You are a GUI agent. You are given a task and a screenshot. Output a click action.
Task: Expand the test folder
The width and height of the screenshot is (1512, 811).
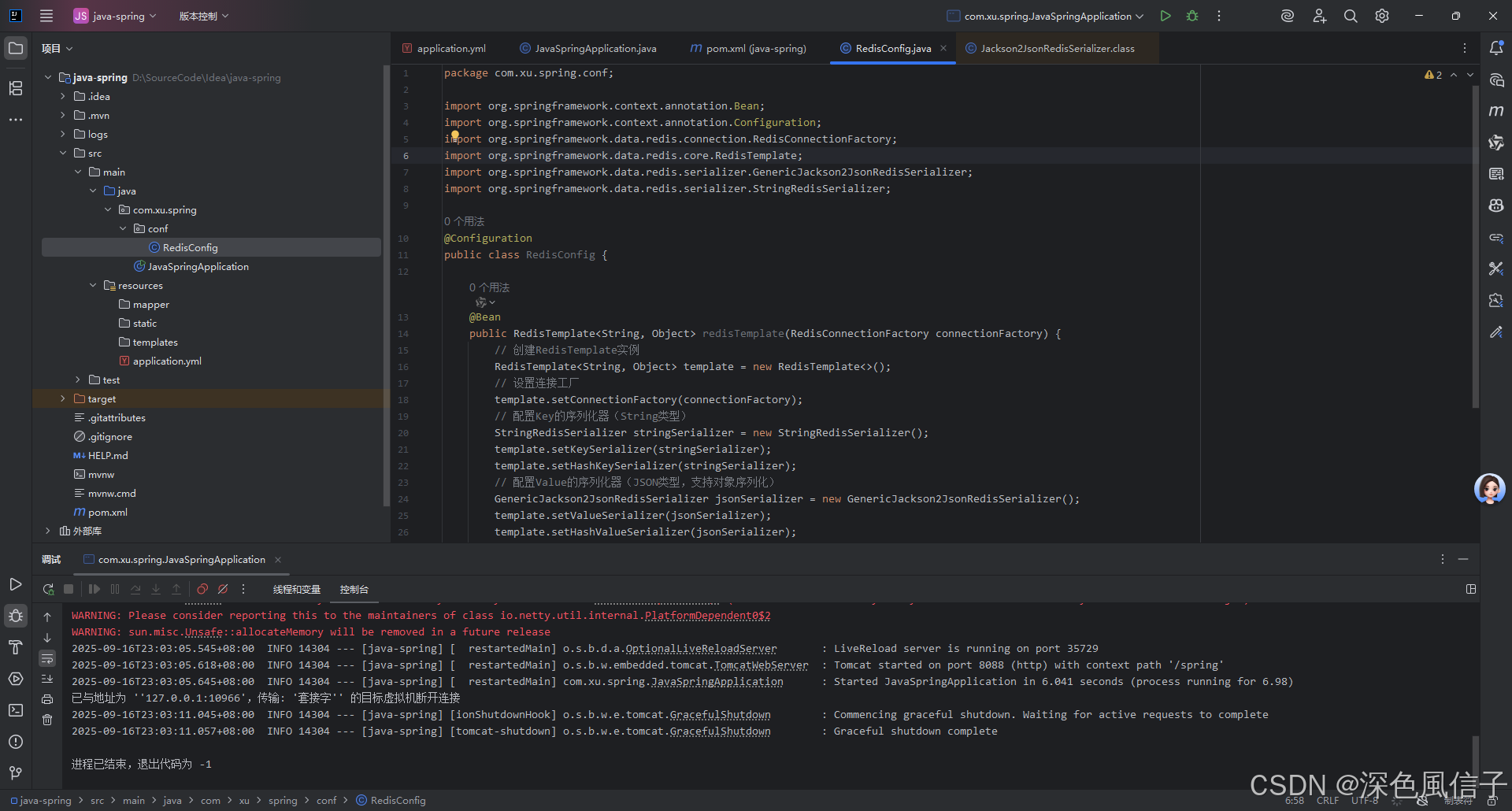click(78, 380)
